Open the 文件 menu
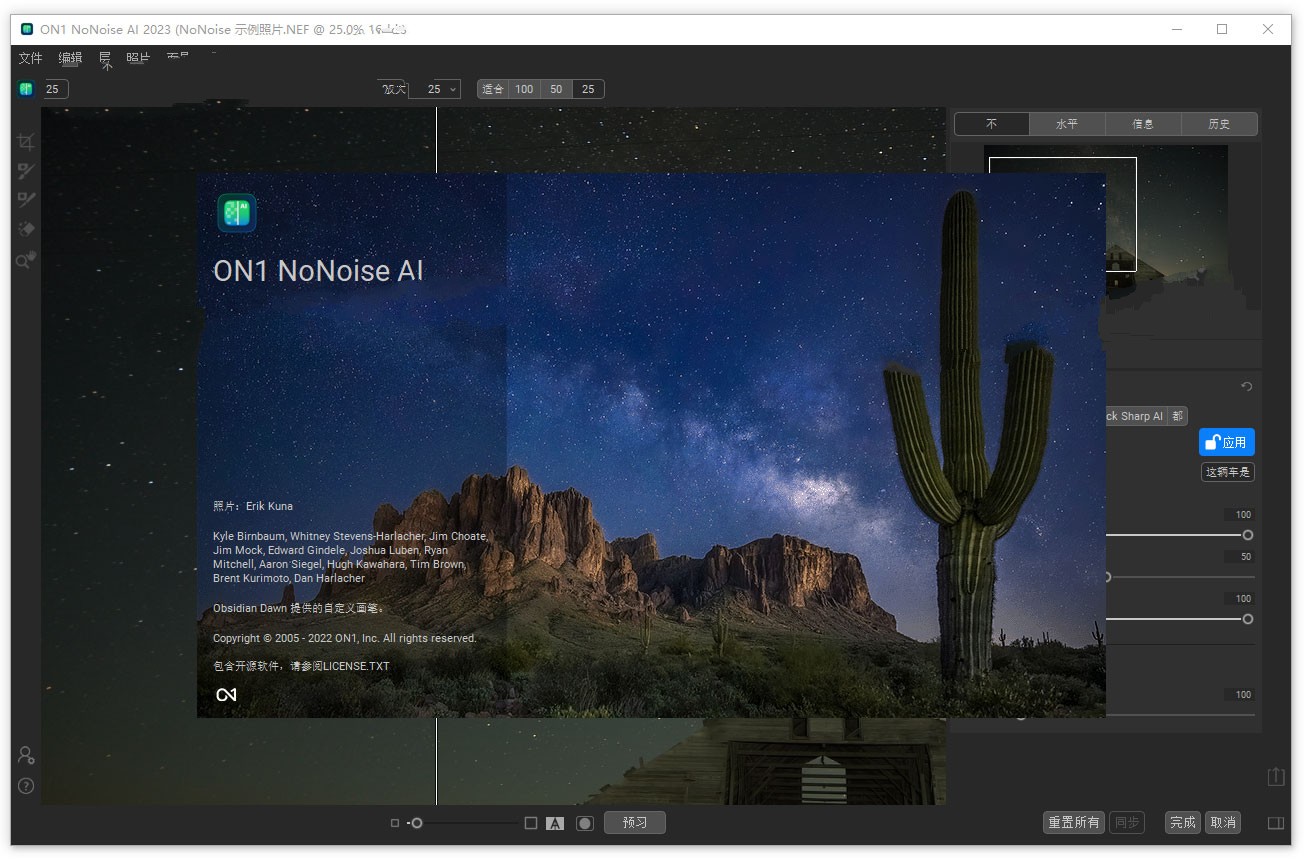The width and height of the screenshot is (1307, 861). click(31, 58)
